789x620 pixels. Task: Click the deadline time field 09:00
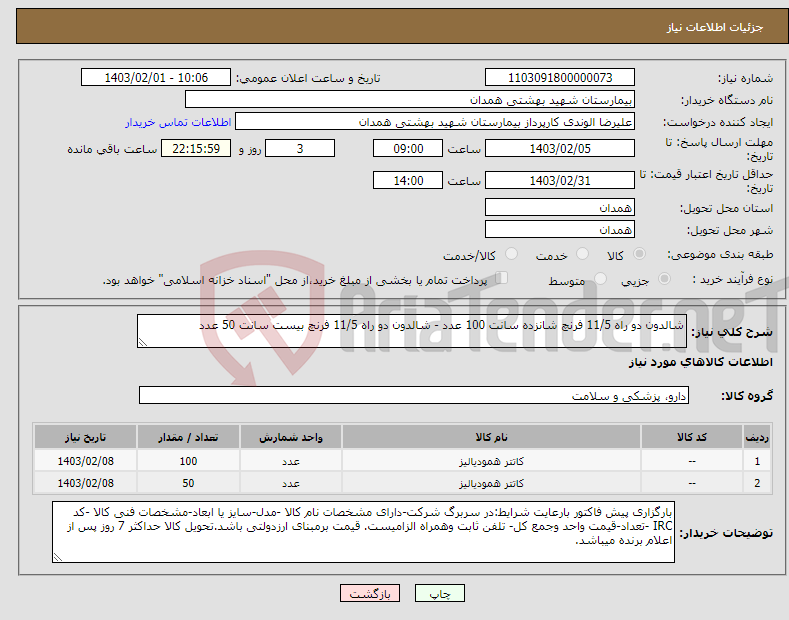408,148
